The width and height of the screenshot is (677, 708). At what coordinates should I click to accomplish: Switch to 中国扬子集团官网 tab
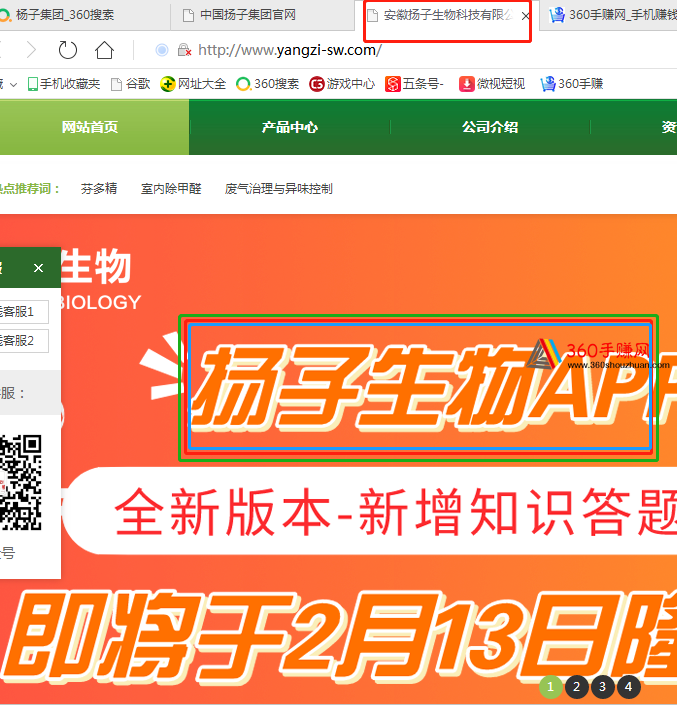click(x=262, y=15)
